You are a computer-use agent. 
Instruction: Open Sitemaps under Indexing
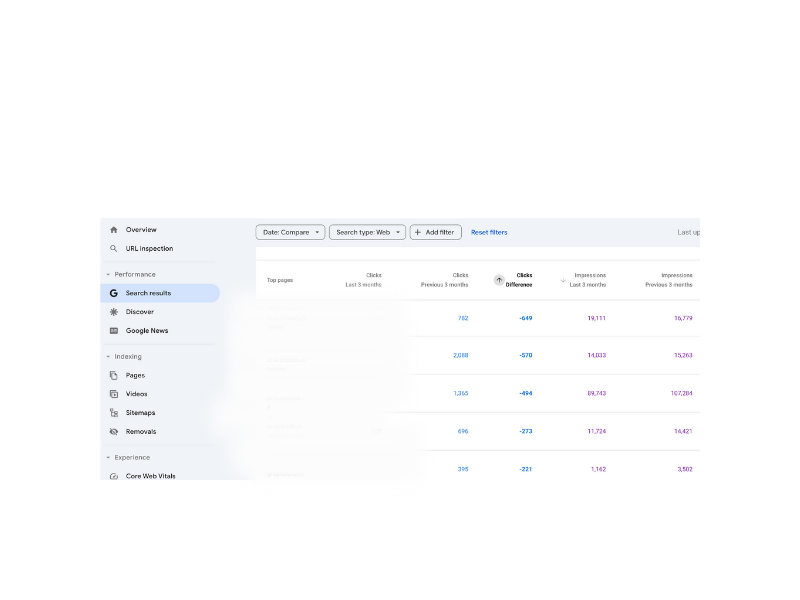click(140, 413)
